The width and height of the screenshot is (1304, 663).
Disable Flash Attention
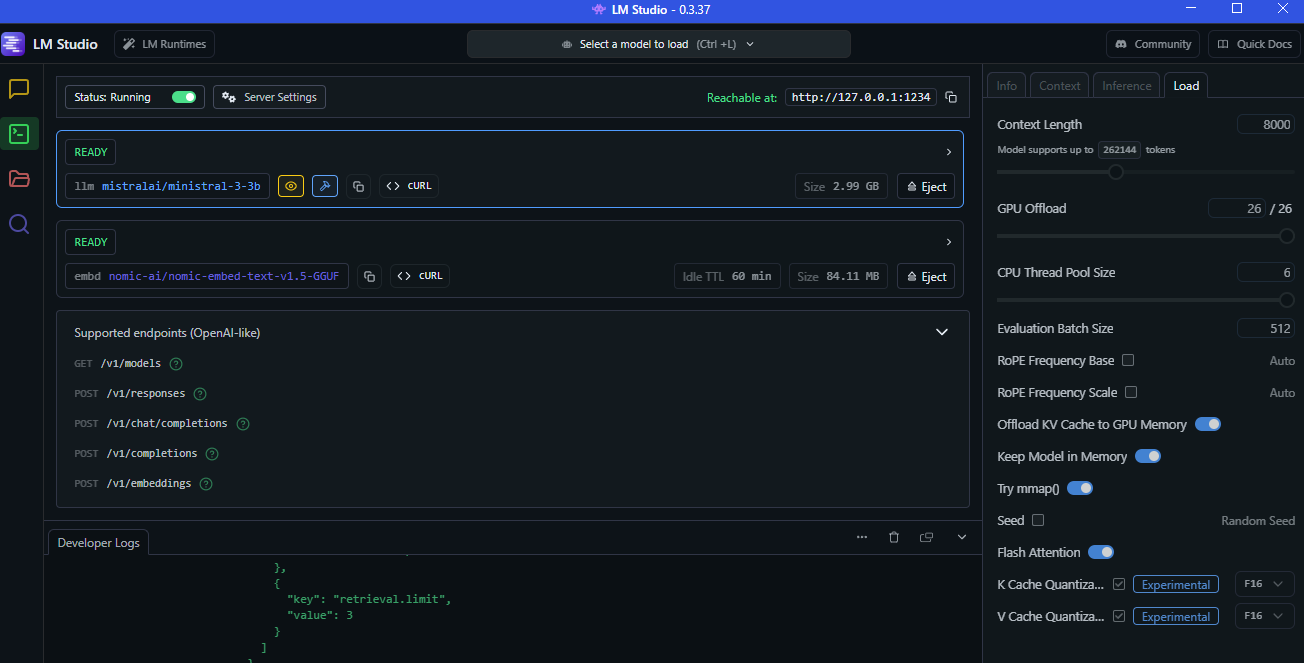pos(1101,551)
